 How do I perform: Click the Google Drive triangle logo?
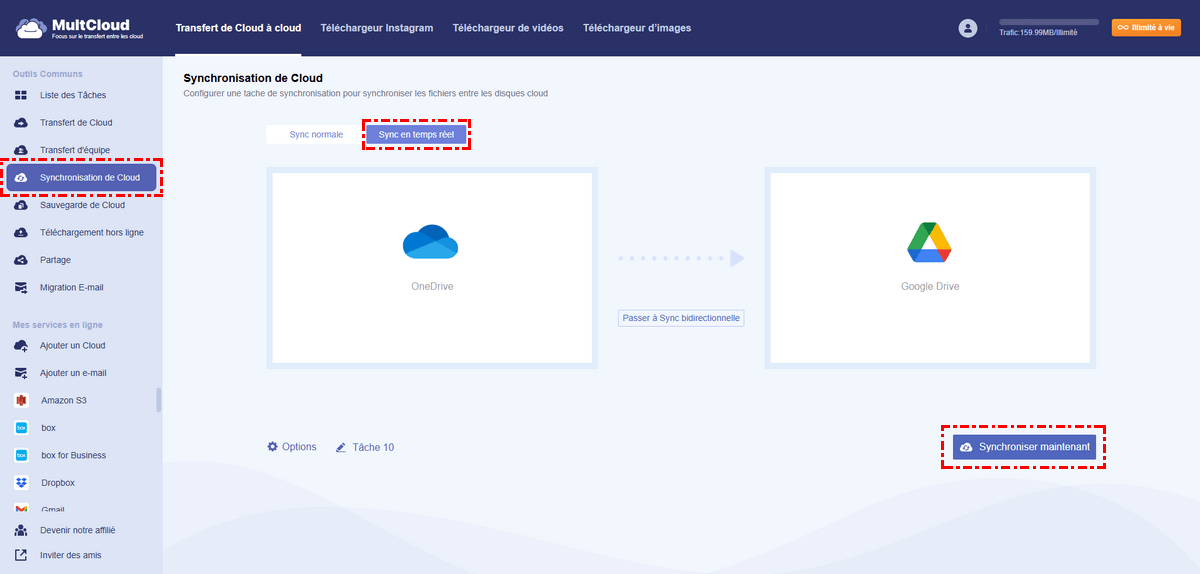(x=928, y=242)
